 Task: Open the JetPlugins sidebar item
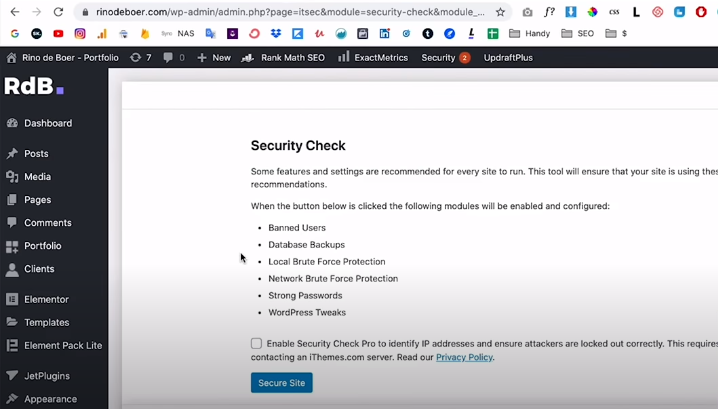coord(47,376)
